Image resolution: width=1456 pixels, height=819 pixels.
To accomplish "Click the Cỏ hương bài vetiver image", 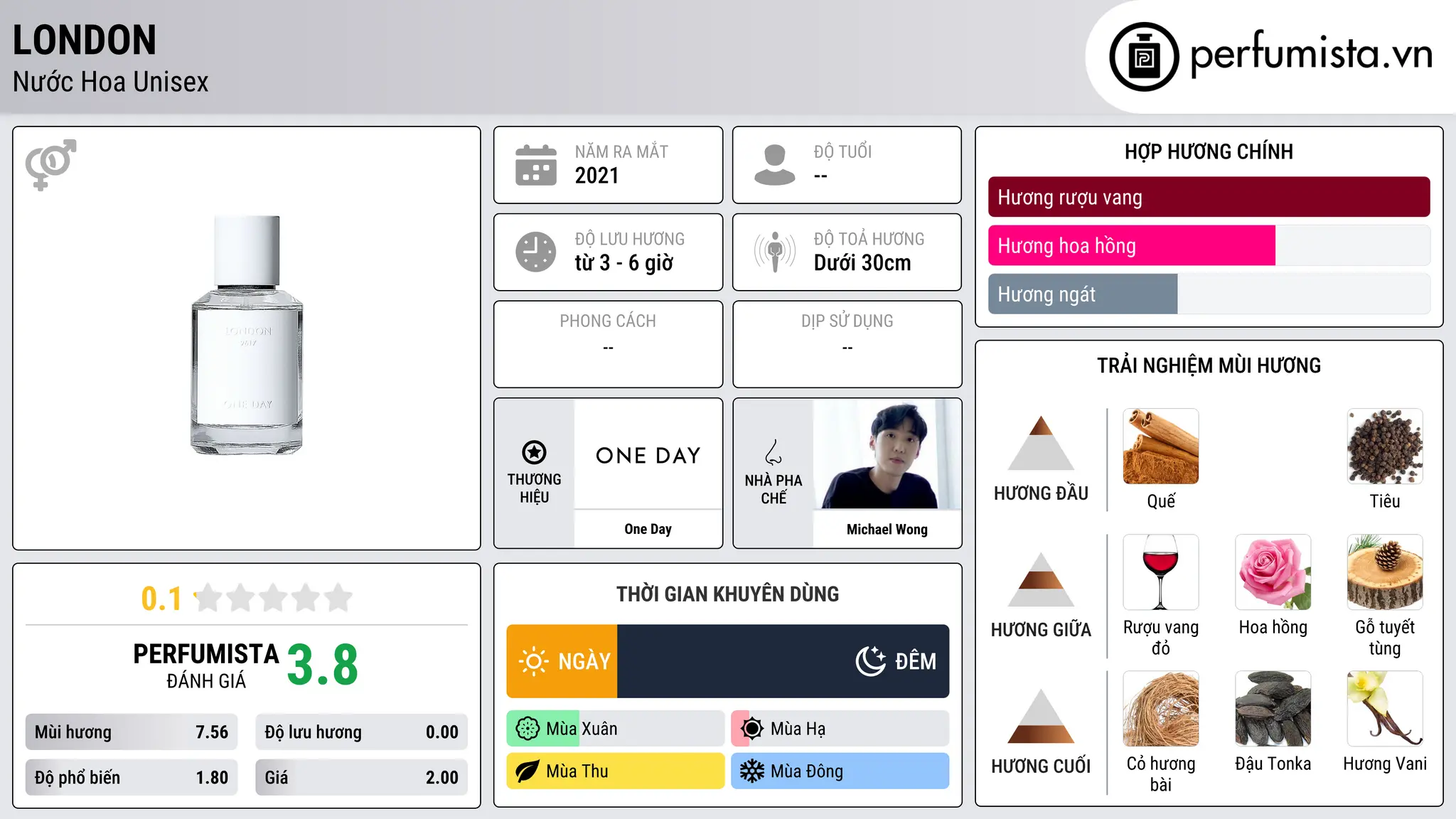I will 1161,709.
